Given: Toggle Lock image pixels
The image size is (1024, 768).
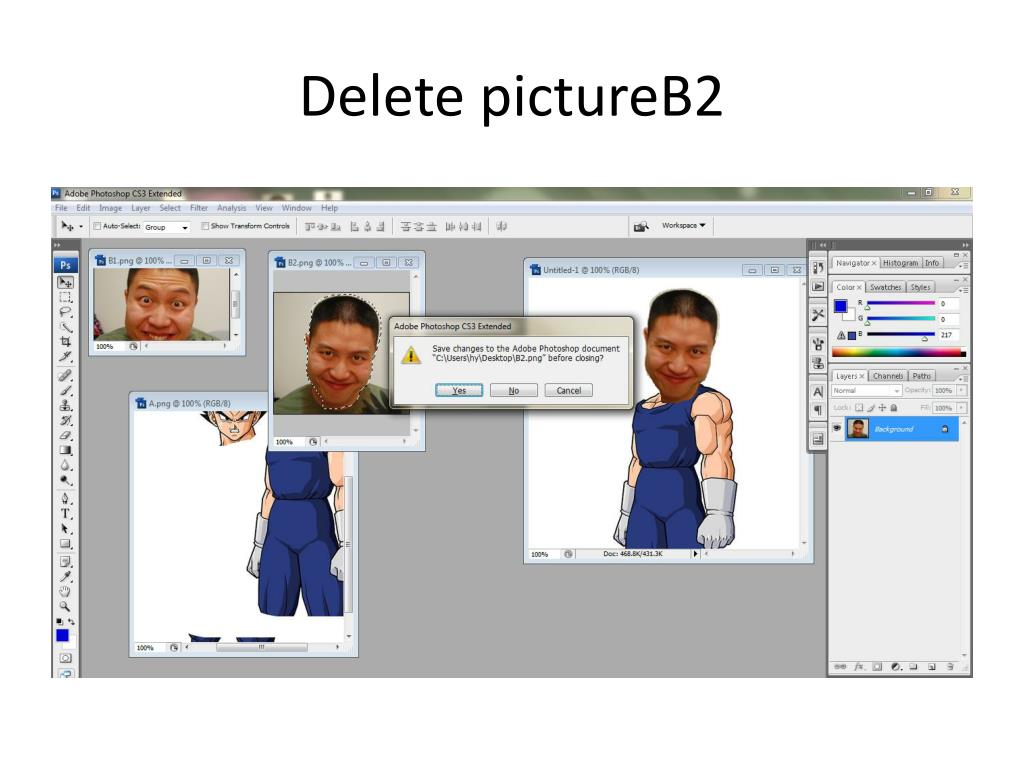Looking at the screenshot, I should [x=871, y=408].
